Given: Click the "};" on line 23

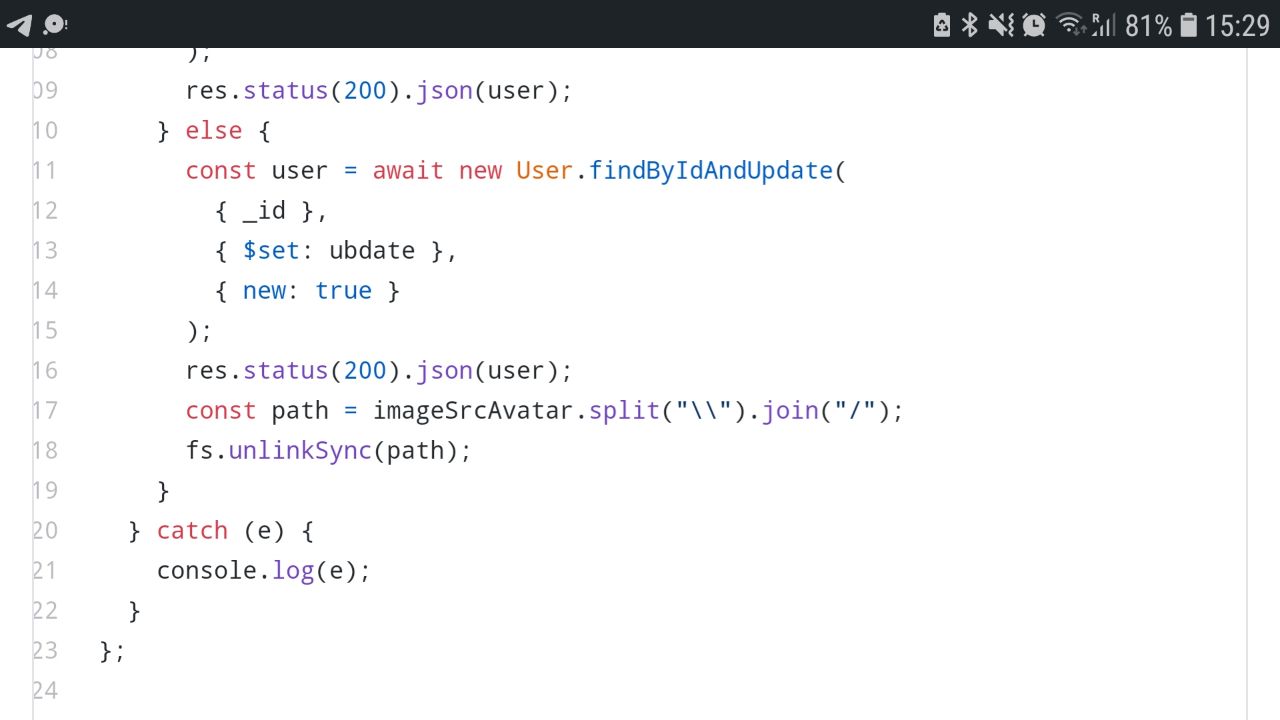Looking at the screenshot, I should (113, 651).
